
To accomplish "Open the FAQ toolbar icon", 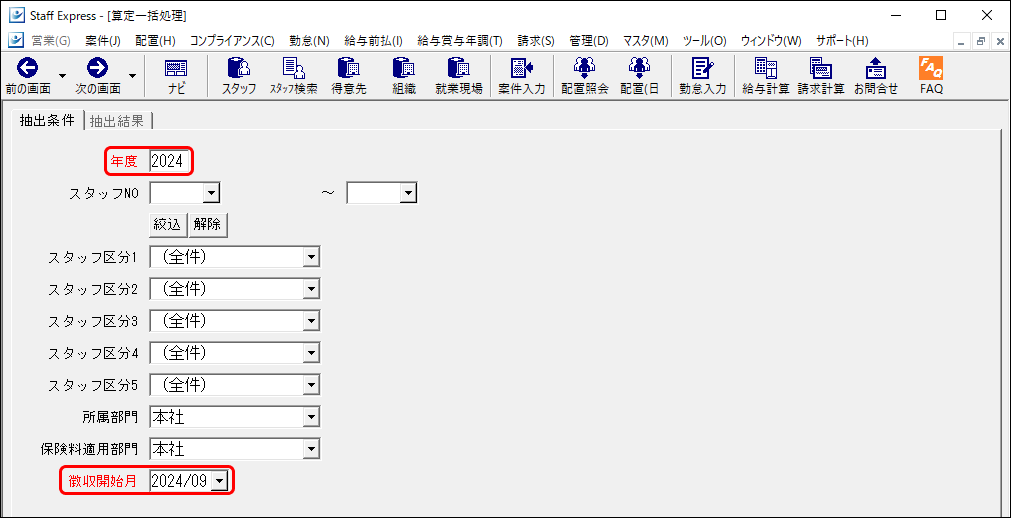I will [x=931, y=75].
